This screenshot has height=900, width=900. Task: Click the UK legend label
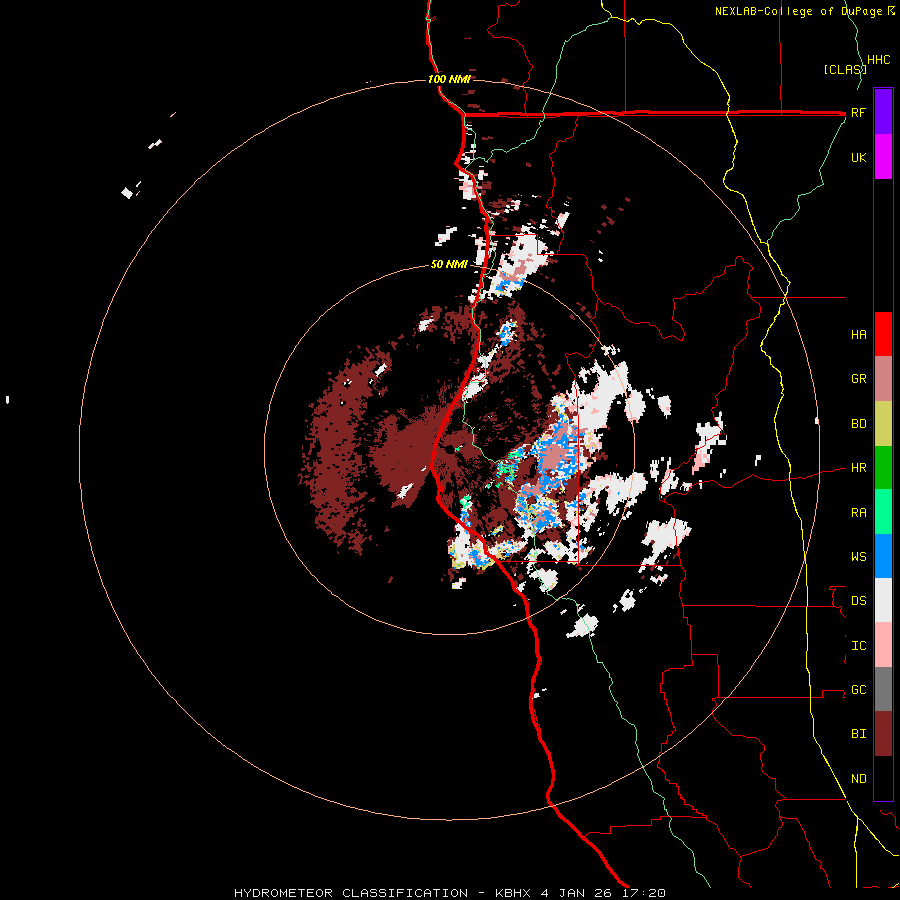click(858, 157)
